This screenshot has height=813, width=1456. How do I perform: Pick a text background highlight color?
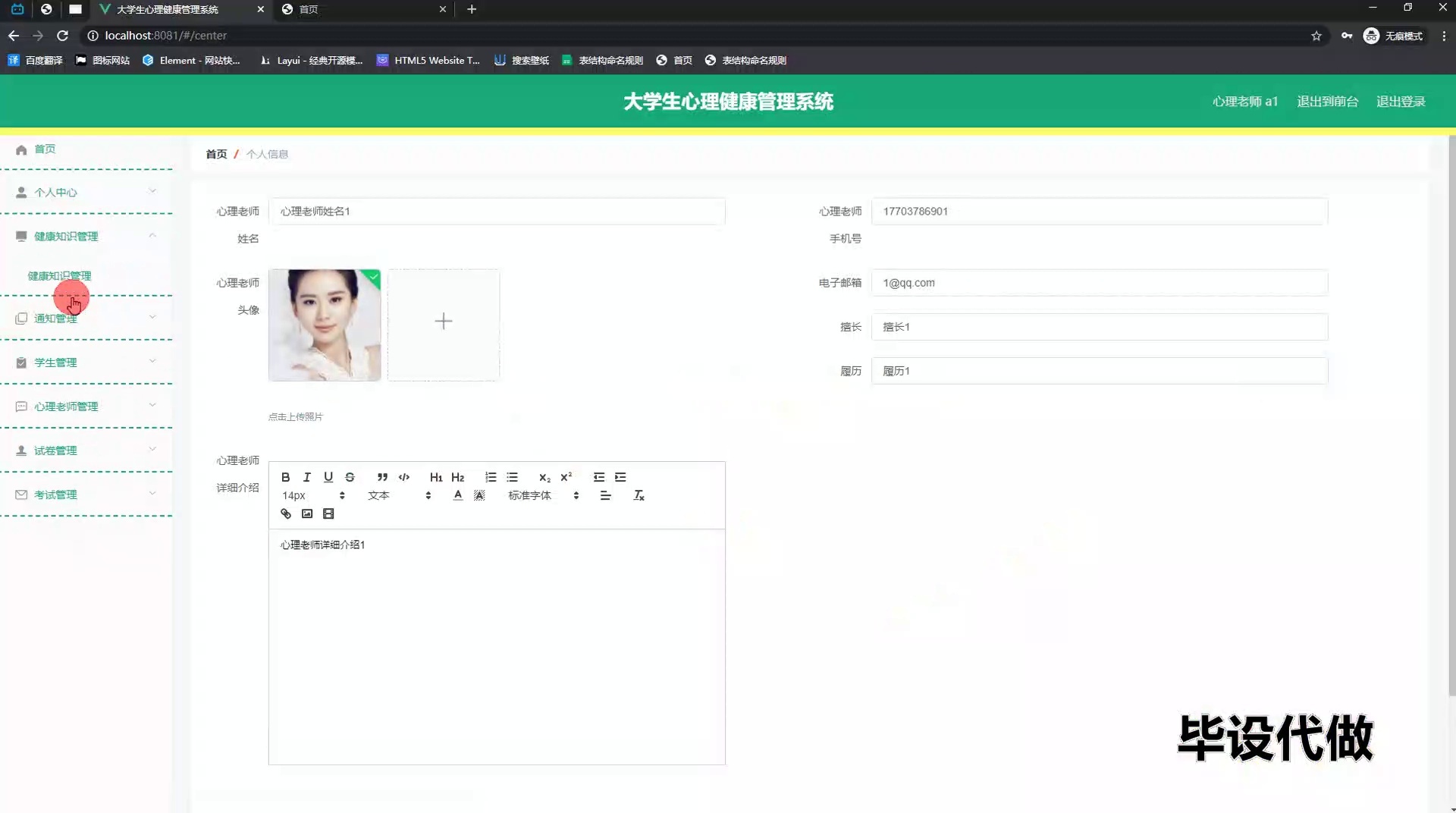479,495
